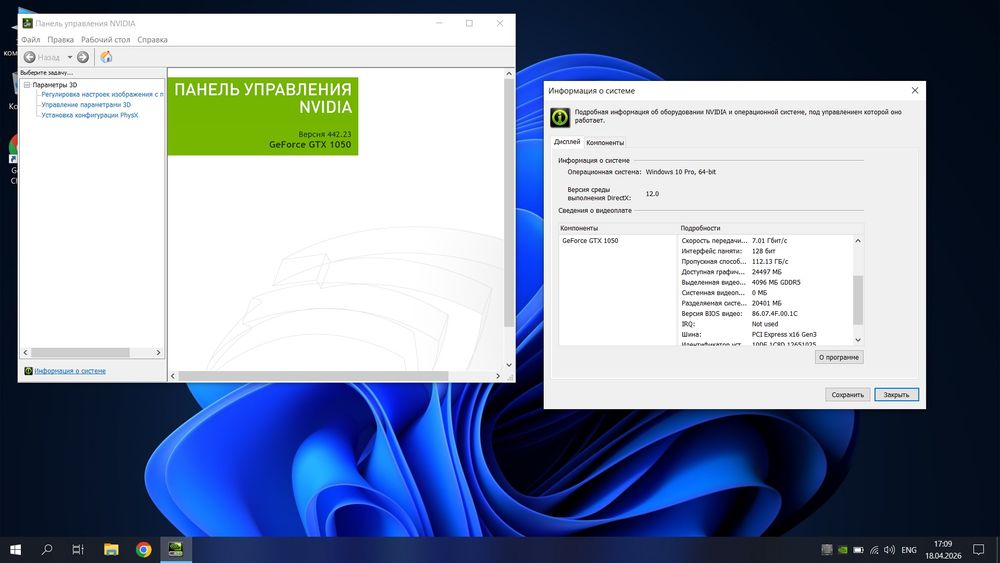Open File Explorer from the taskbar
This screenshot has height=563, width=1000.
111,549
